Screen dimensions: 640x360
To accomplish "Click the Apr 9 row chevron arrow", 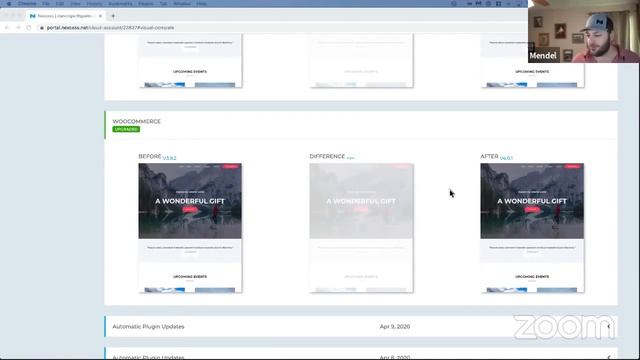I will [609, 327].
